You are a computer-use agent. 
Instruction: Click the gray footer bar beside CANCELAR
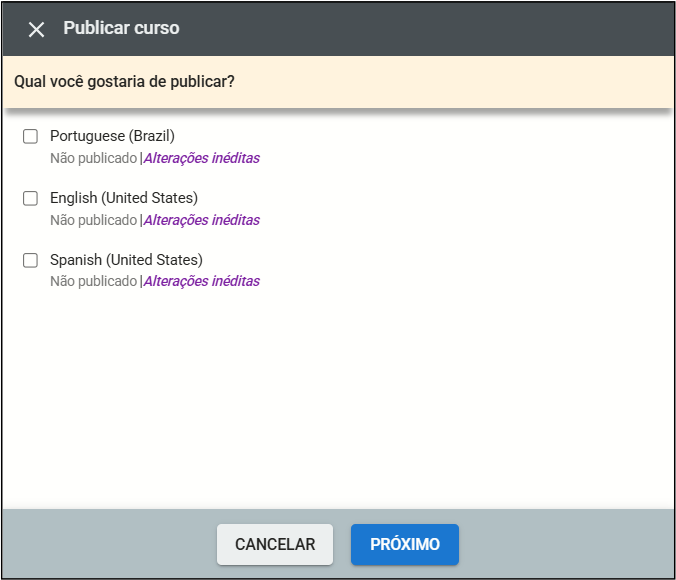pyautogui.click(x=110, y=545)
